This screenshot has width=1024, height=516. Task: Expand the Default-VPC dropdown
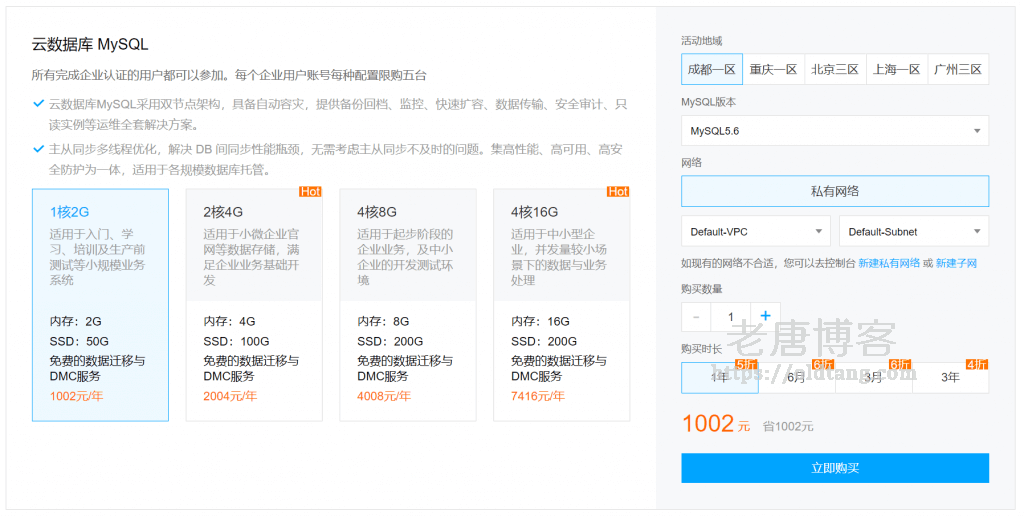[756, 231]
